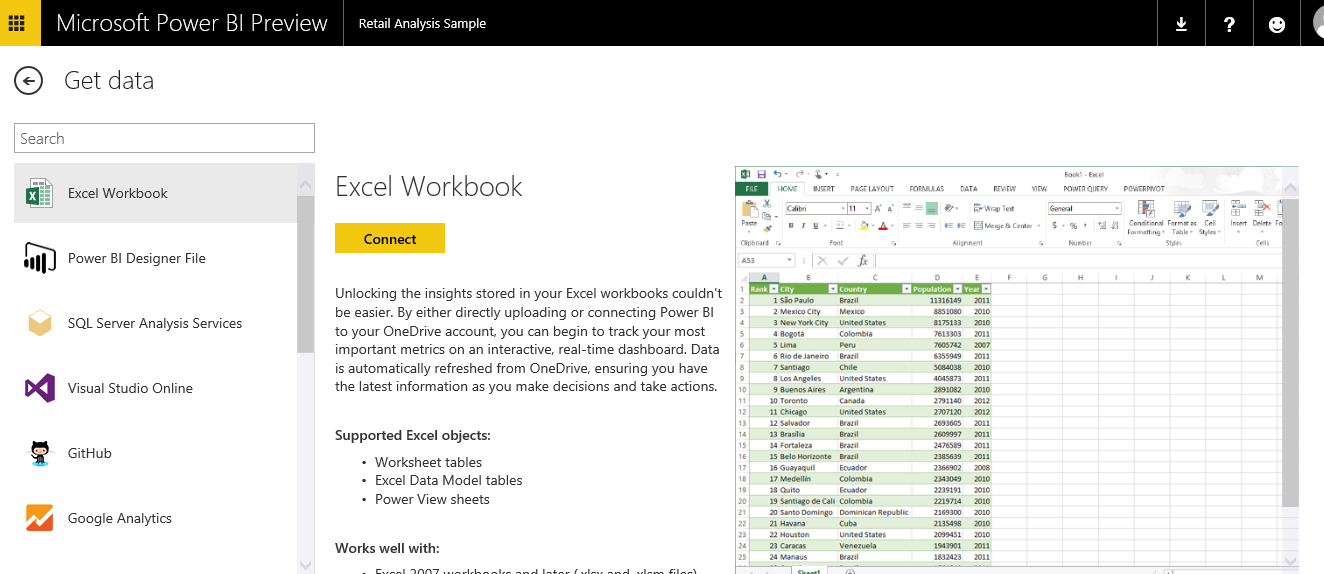Viewport: 1324px width, 574px height.
Task: Select the Visual Studio Online source
Action: [x=155, y=388]
